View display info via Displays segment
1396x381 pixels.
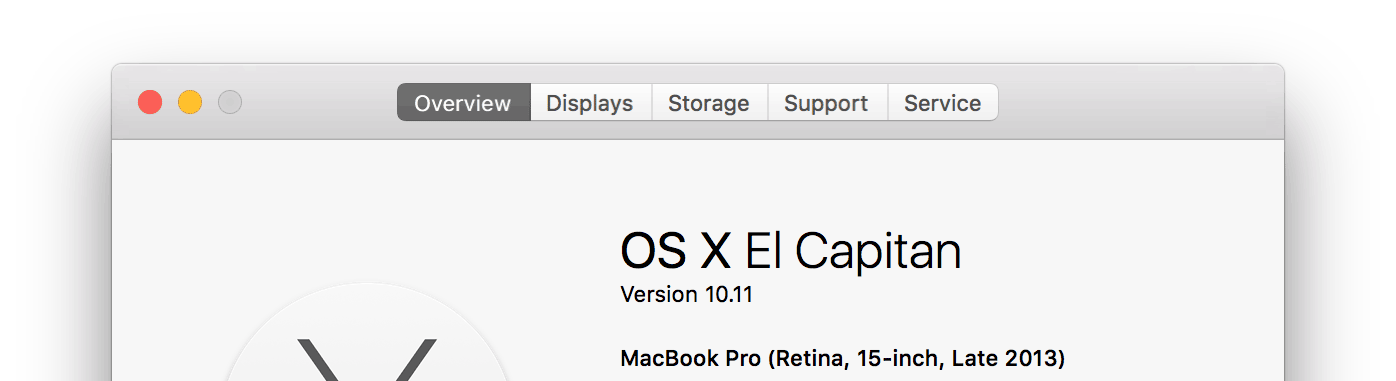[x=590, y=103]
